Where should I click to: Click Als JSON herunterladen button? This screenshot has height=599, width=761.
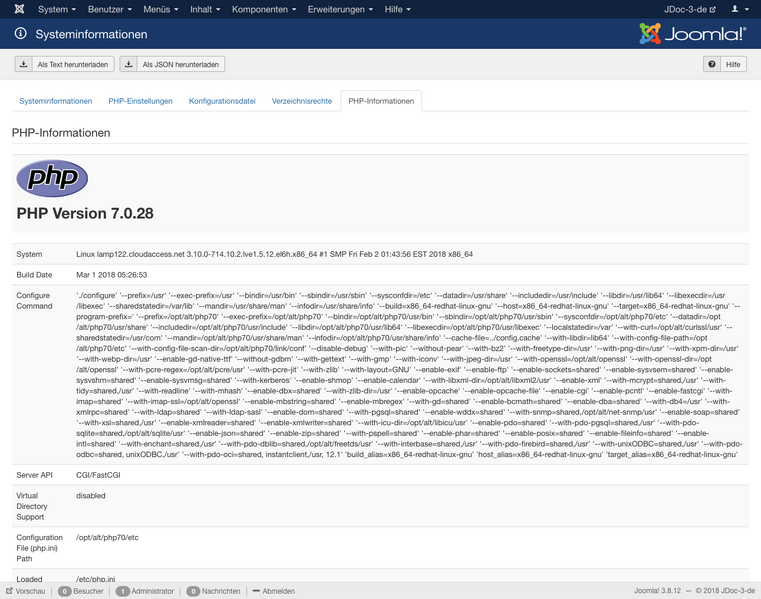[172, 64]
